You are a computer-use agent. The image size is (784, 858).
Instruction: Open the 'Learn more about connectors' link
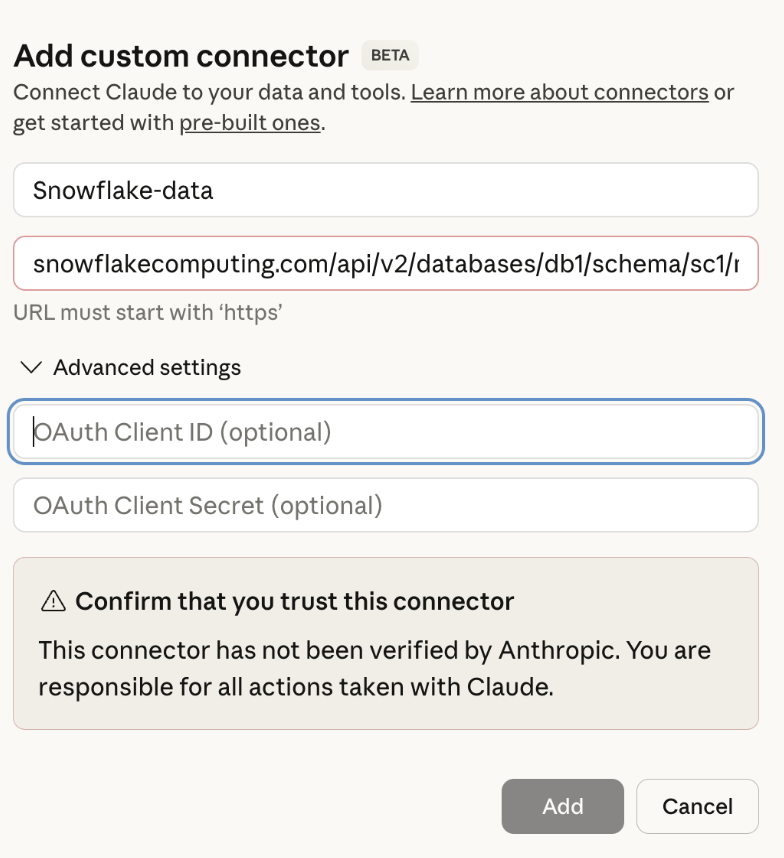(x=559, y=93)
